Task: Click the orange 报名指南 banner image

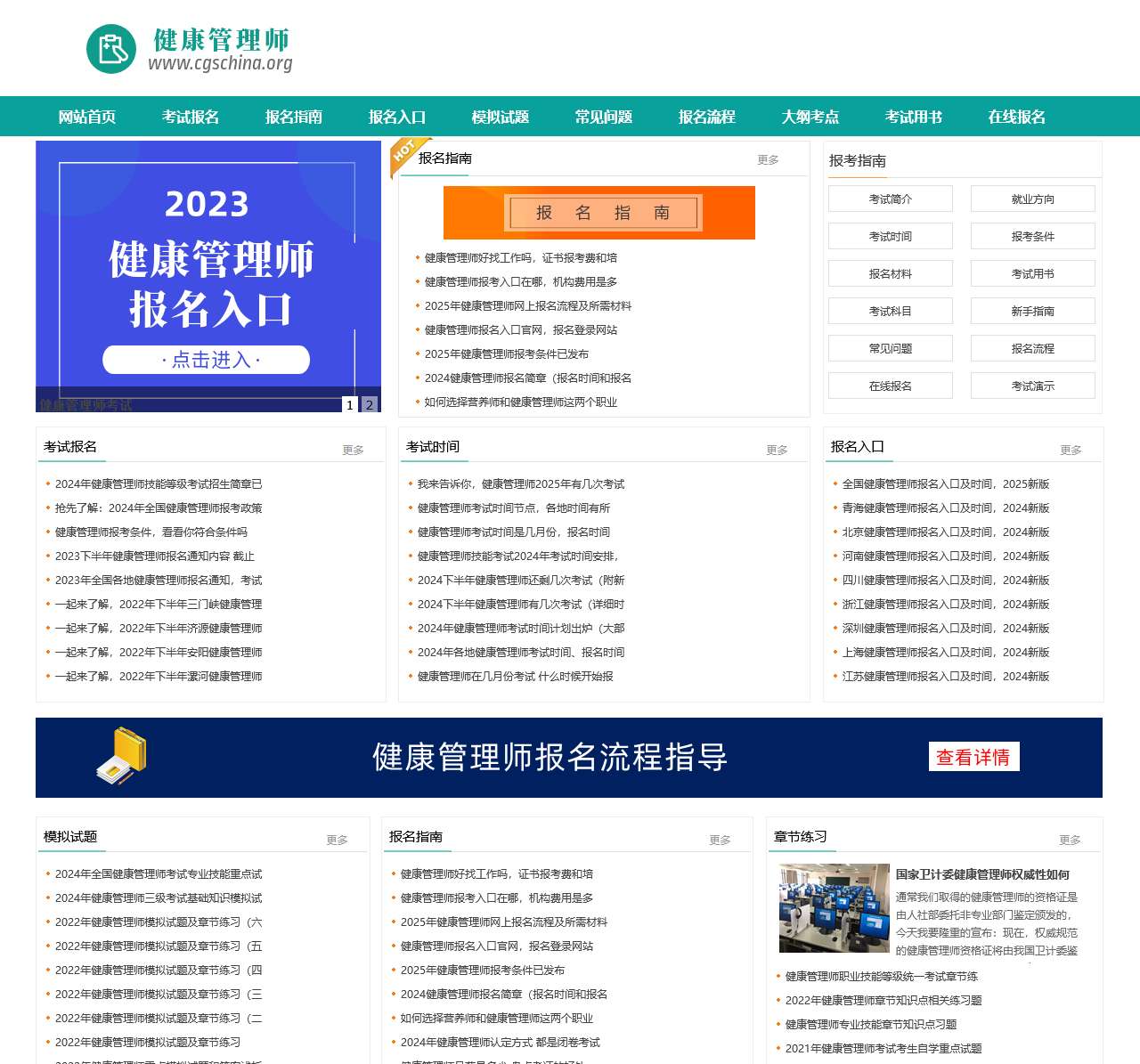Action: point(601,213)
